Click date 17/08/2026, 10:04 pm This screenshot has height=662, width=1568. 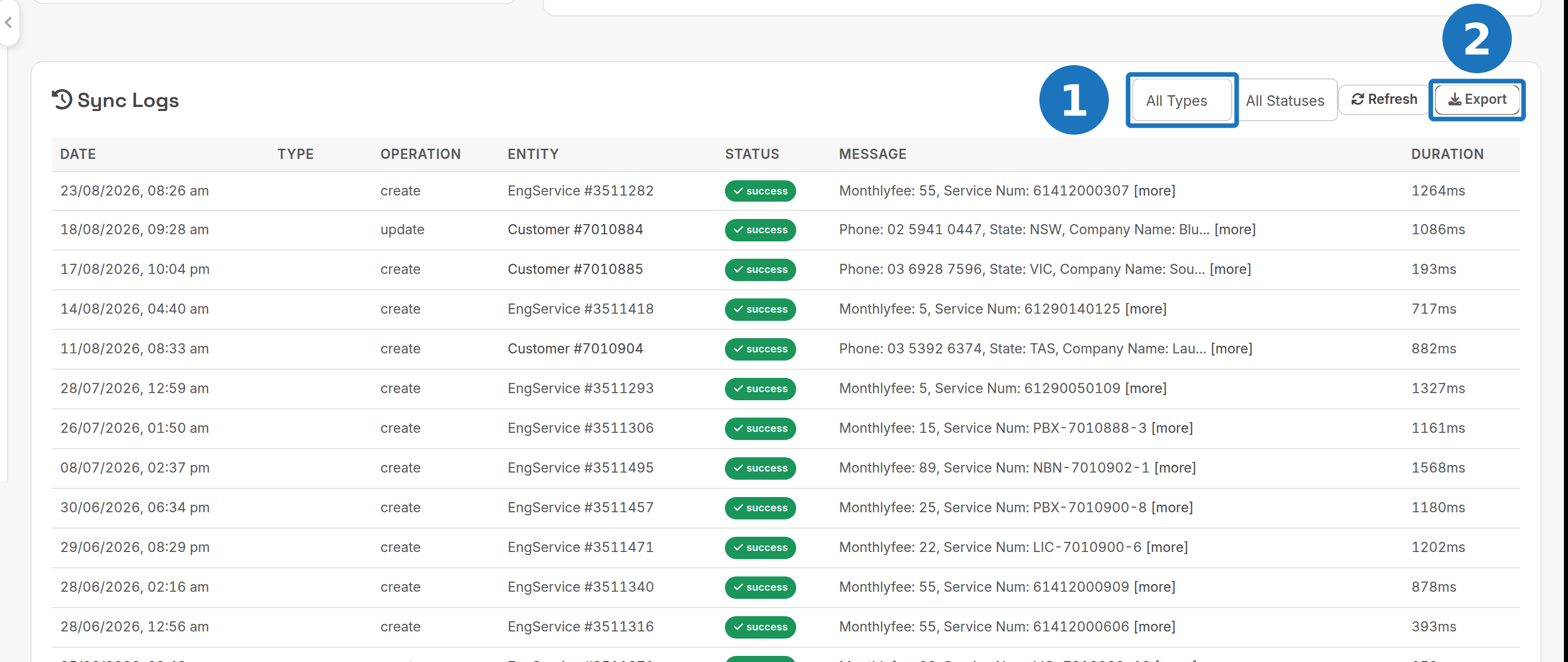(x=134, y=269)
